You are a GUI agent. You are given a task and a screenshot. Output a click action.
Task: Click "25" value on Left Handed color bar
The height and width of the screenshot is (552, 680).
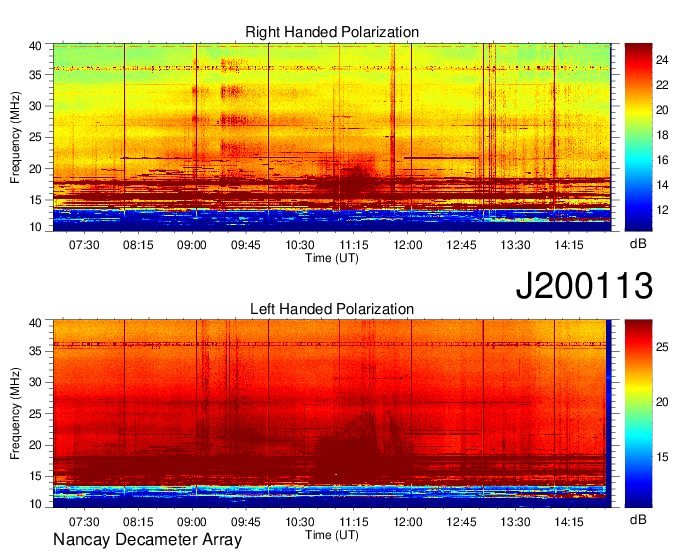click(x=662, y=347)
